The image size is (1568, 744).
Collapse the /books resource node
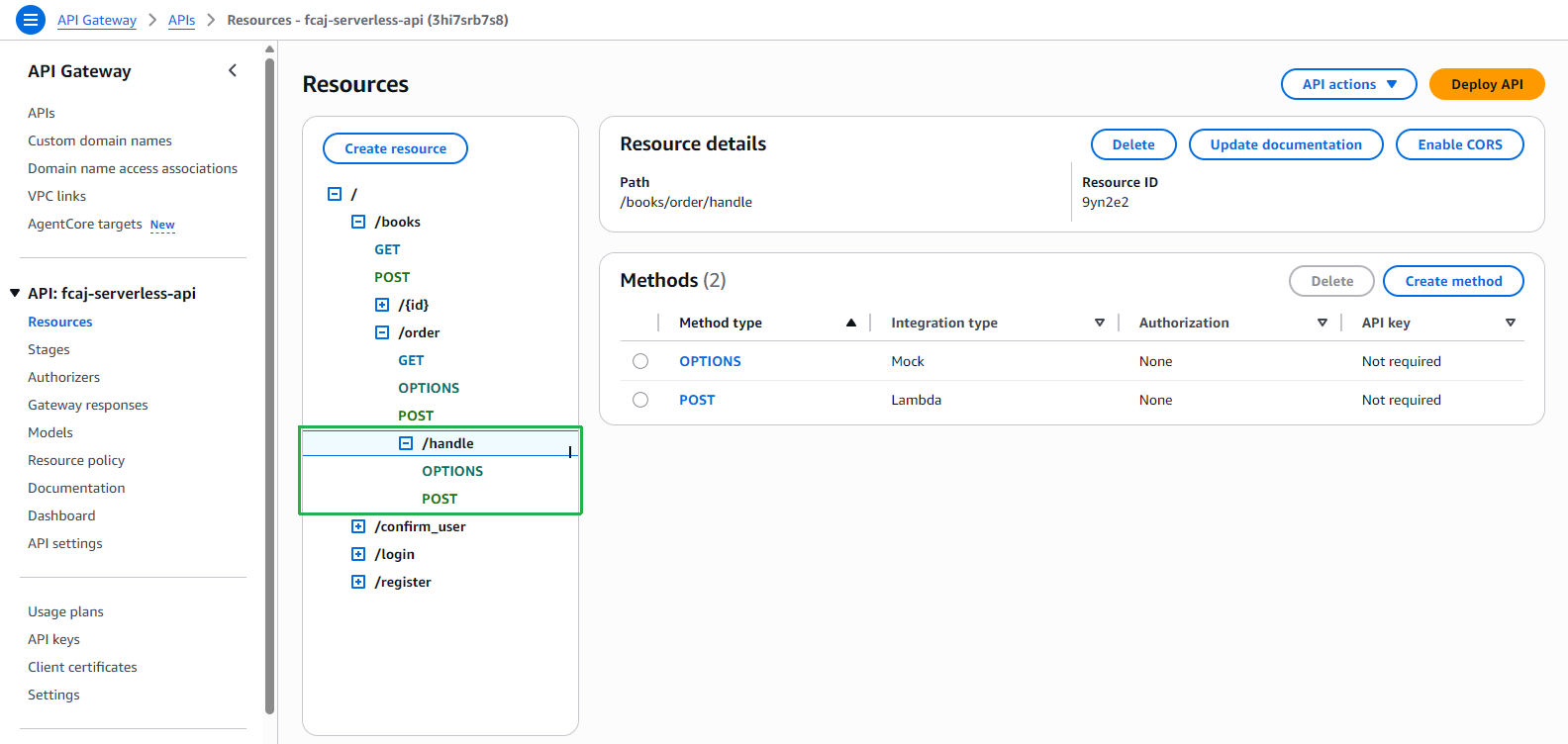(358, 222)
